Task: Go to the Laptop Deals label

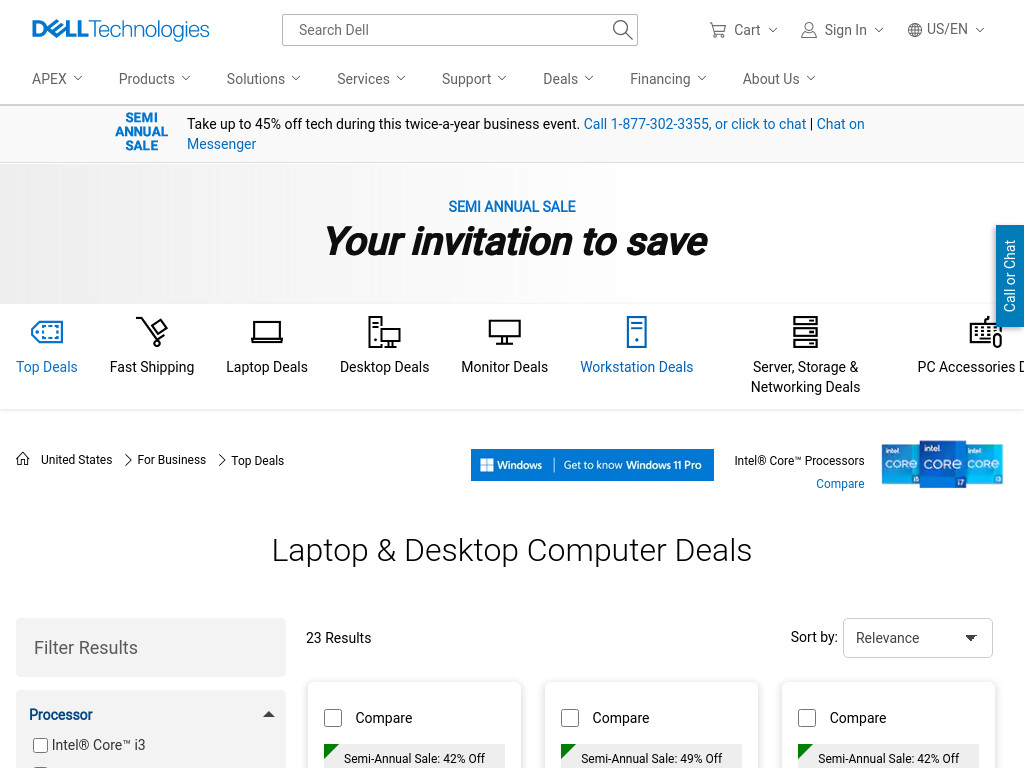Action: (x=267, y=367)
